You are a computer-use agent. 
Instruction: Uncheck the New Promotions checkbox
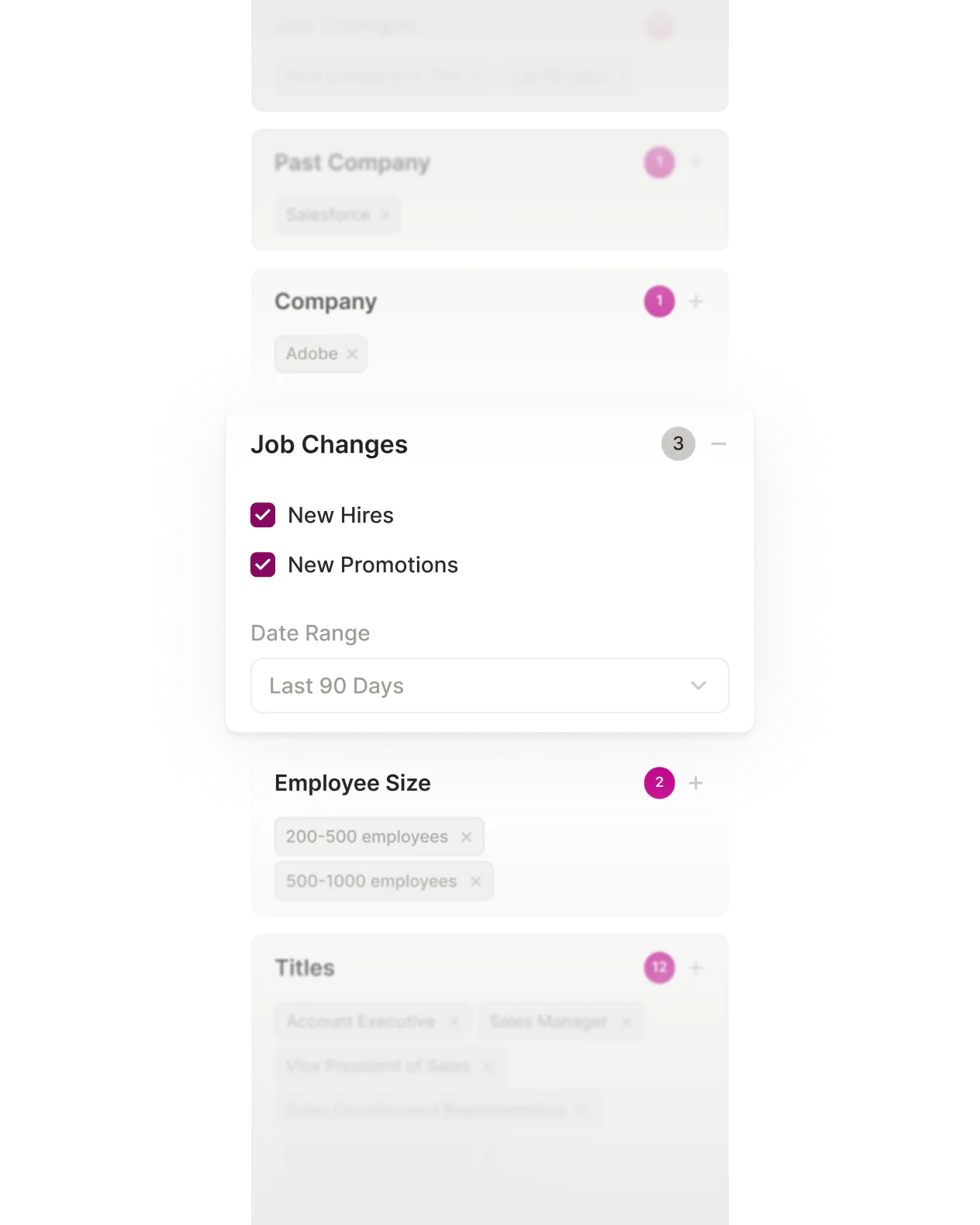click(x=263, y=565)
